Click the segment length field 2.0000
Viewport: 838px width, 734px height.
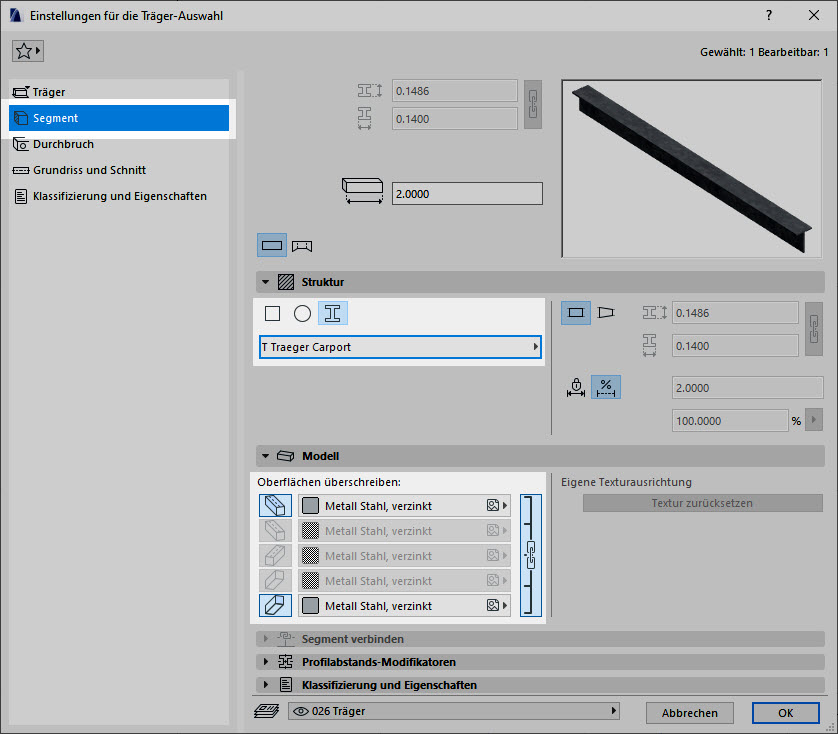(x=747, y=388)
